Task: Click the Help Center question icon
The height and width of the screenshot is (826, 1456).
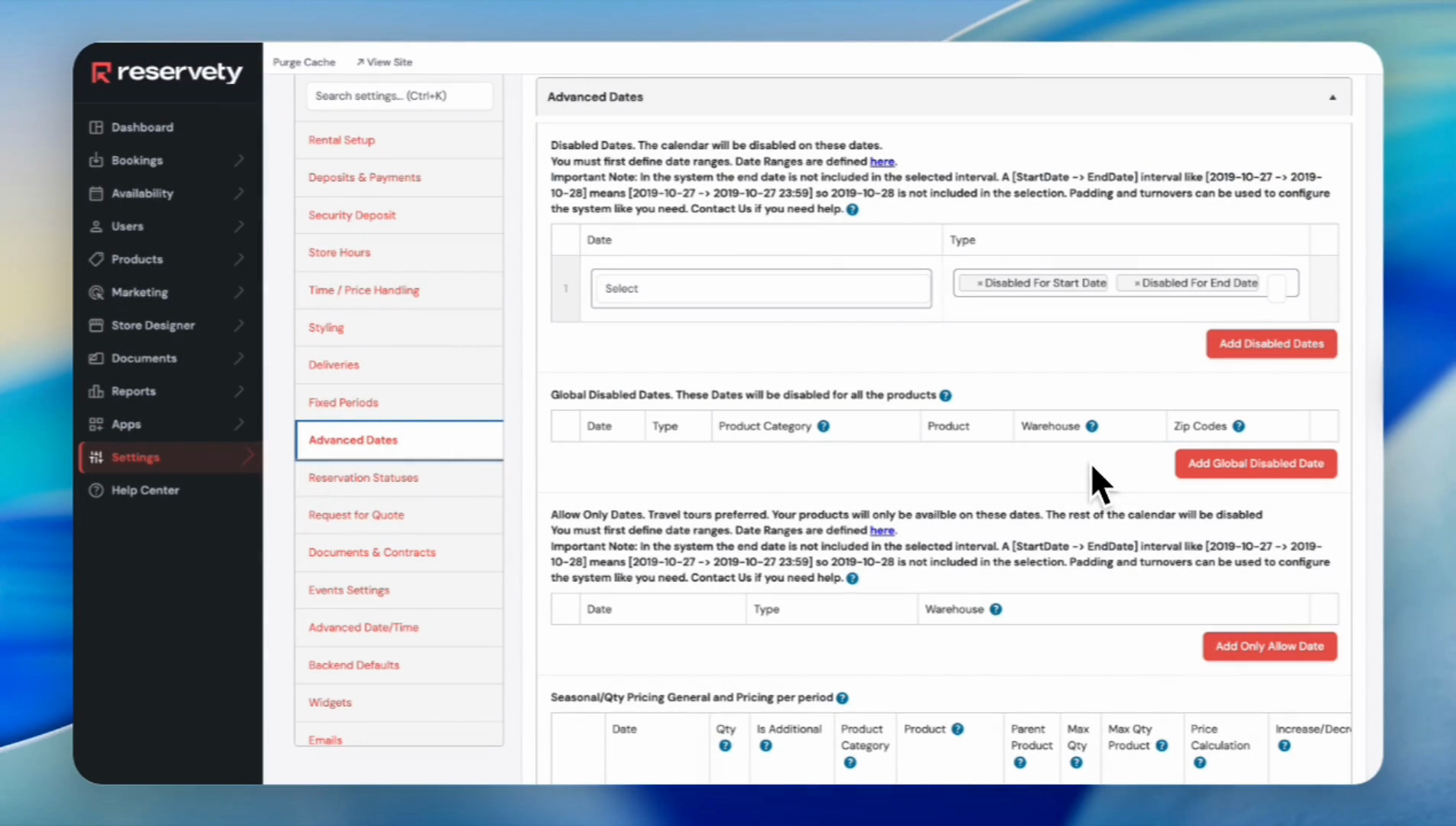Action: point(96,490)
